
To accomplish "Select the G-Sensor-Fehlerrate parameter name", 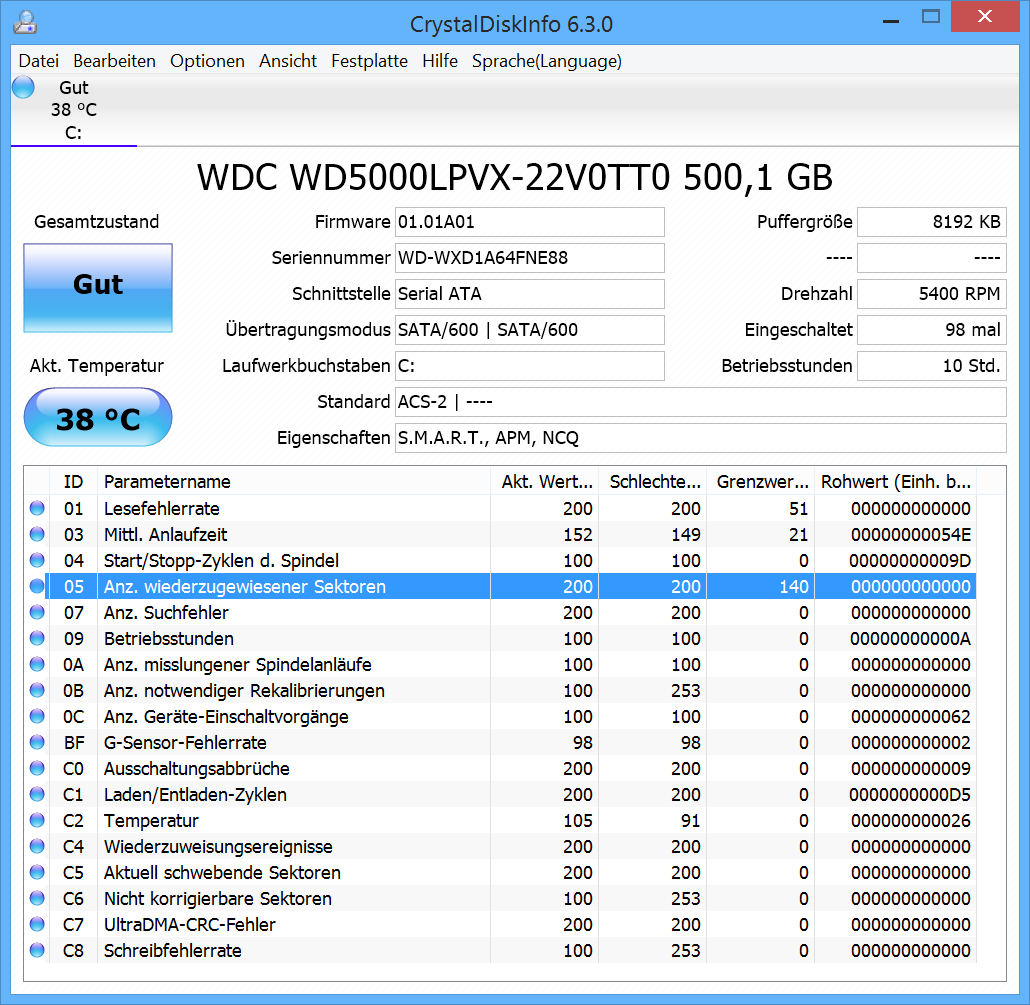I will [185, 743].
